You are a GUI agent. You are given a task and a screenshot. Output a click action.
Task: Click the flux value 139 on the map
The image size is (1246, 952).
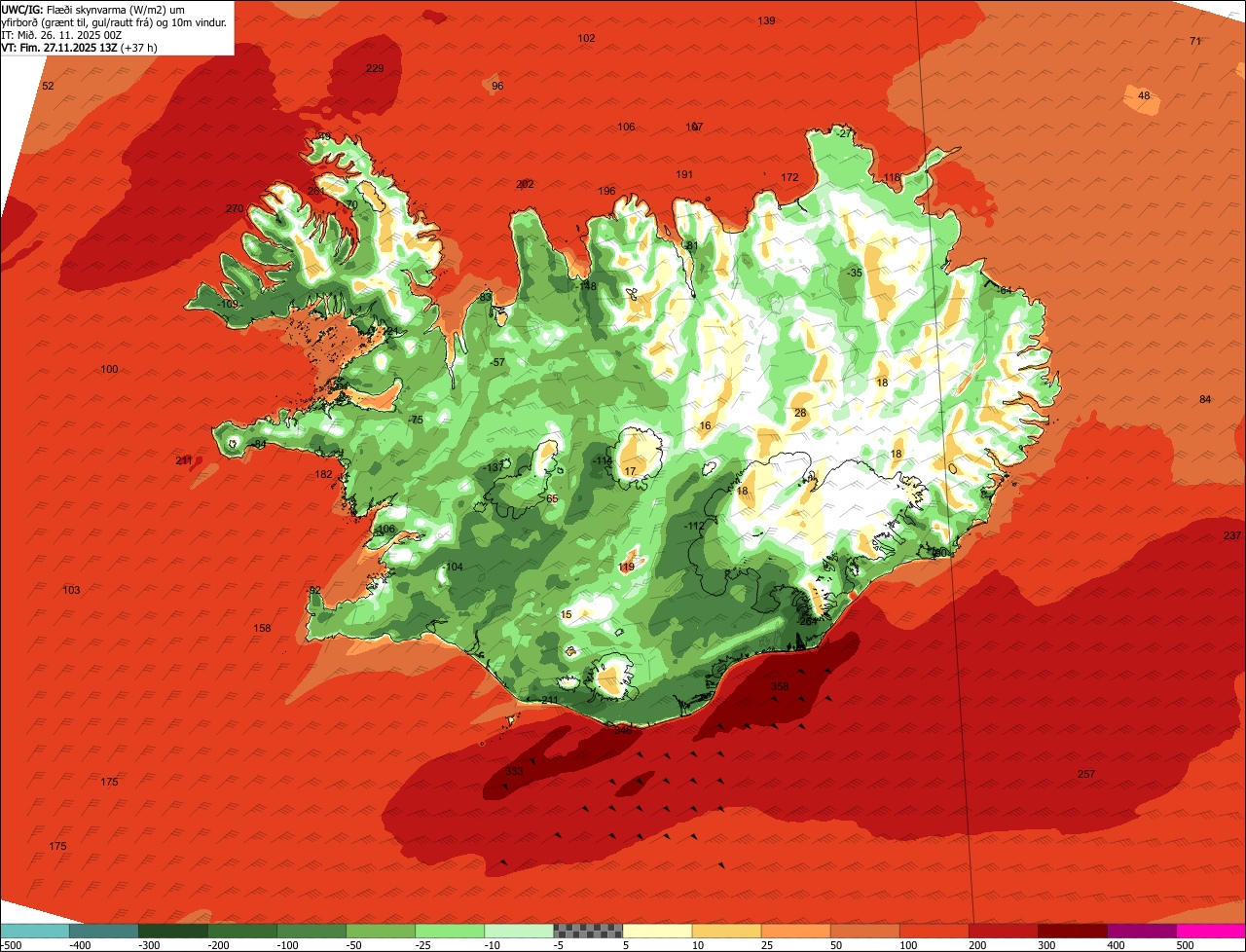767,20
